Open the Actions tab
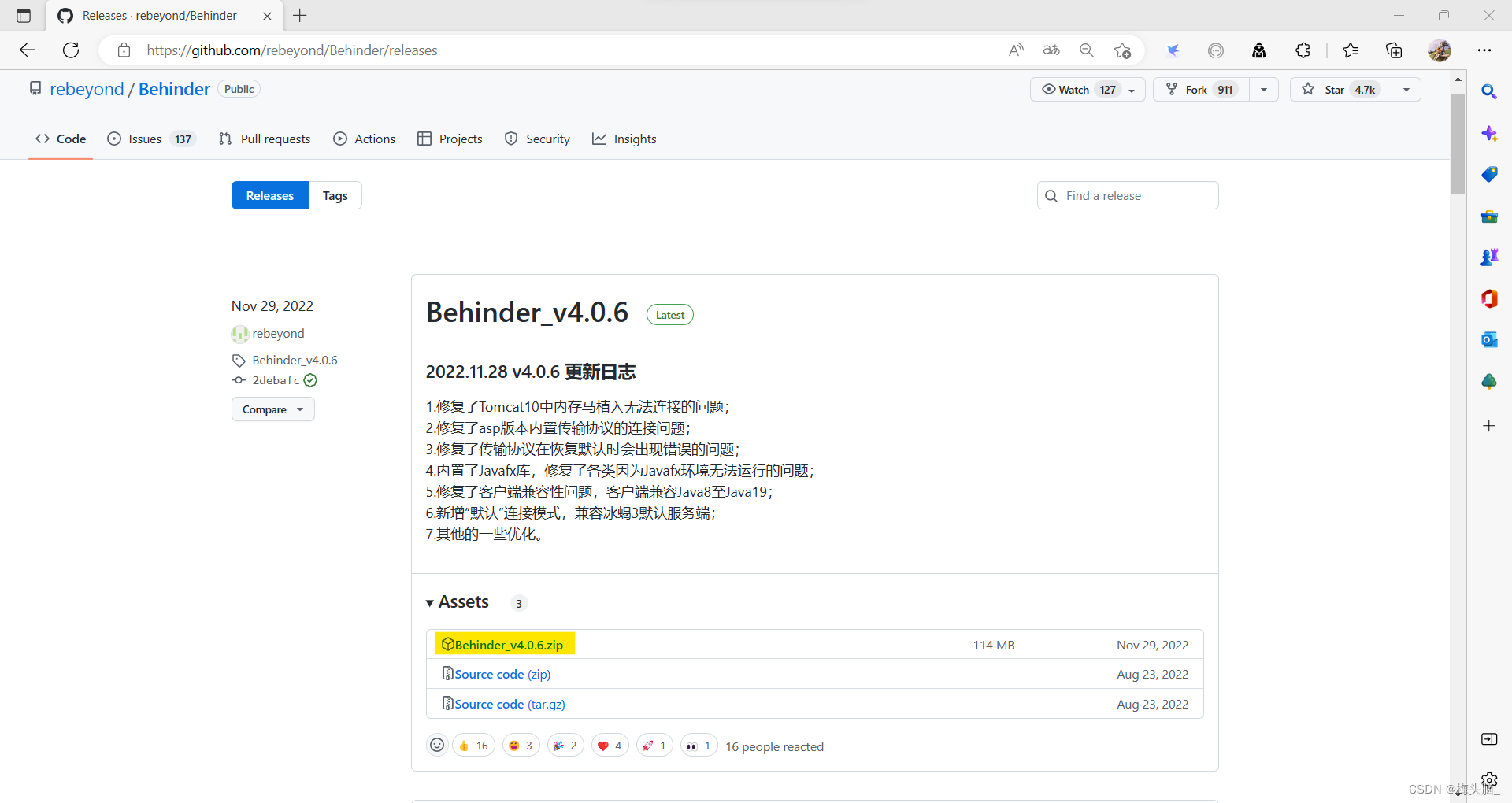The image size is (1512, 803). (365, 139)
